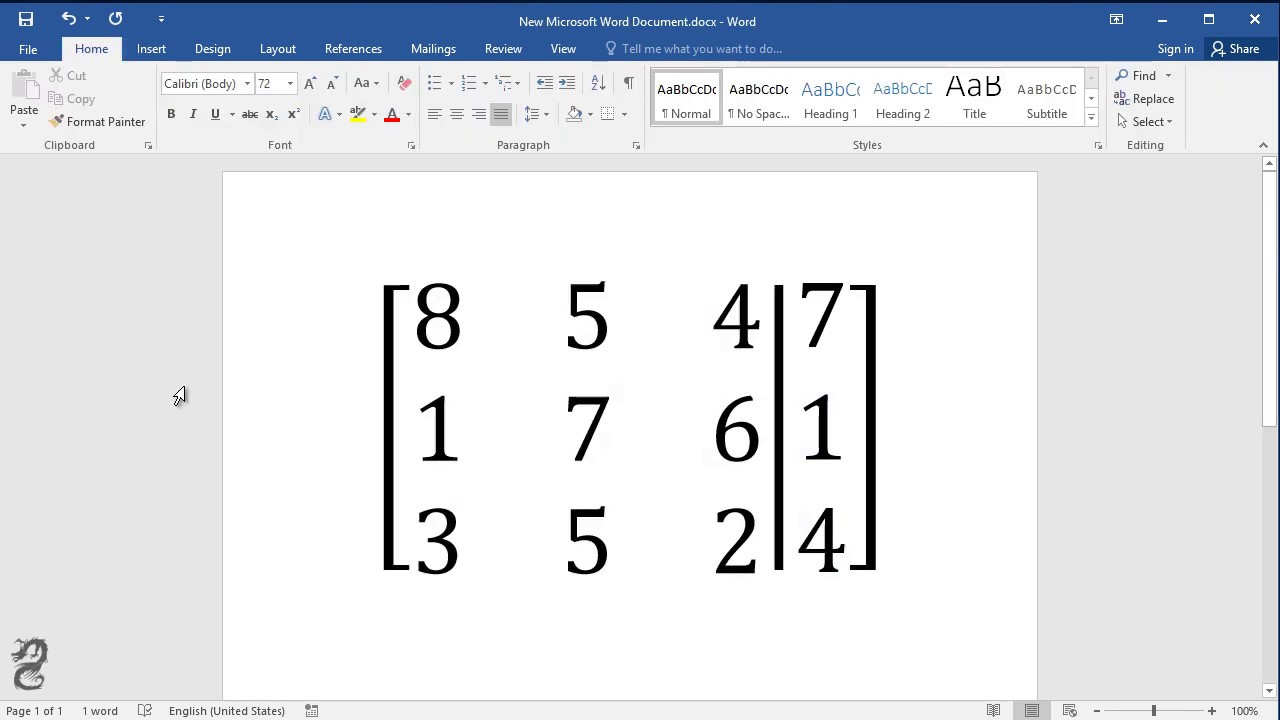This screenshot has height=720, width=1280.
Task: Open the font name dropdown
Action: click(247, 84)
